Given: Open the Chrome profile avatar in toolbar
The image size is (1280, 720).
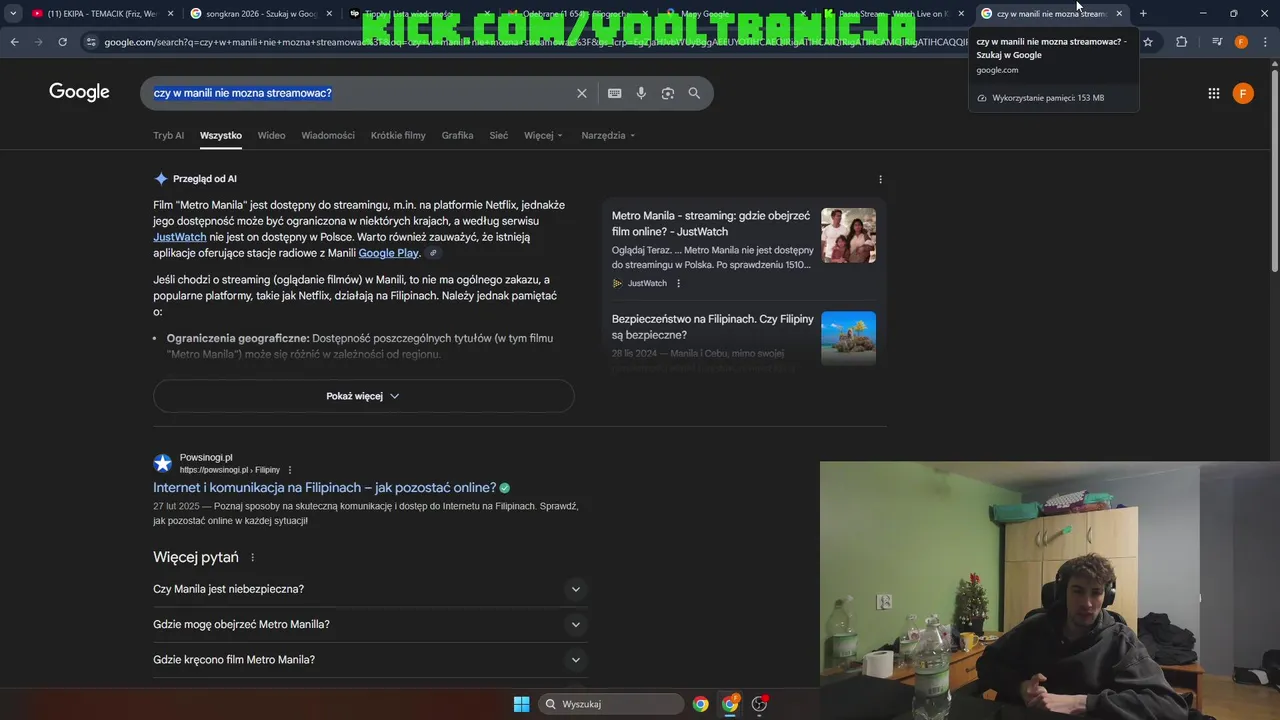Looking at the screenshot, I should coord(1241,42).
